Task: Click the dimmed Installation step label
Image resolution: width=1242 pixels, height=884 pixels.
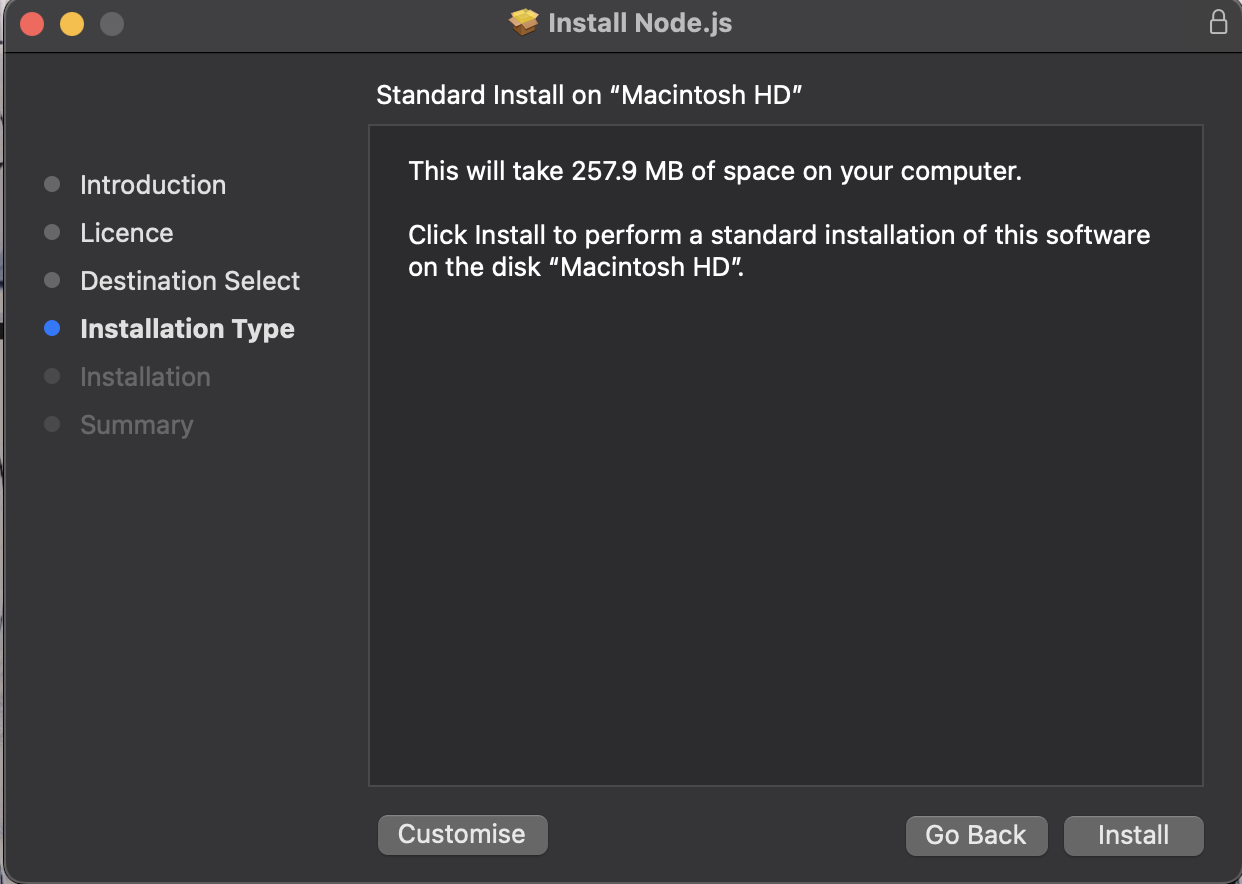Action: click(144, 376)
